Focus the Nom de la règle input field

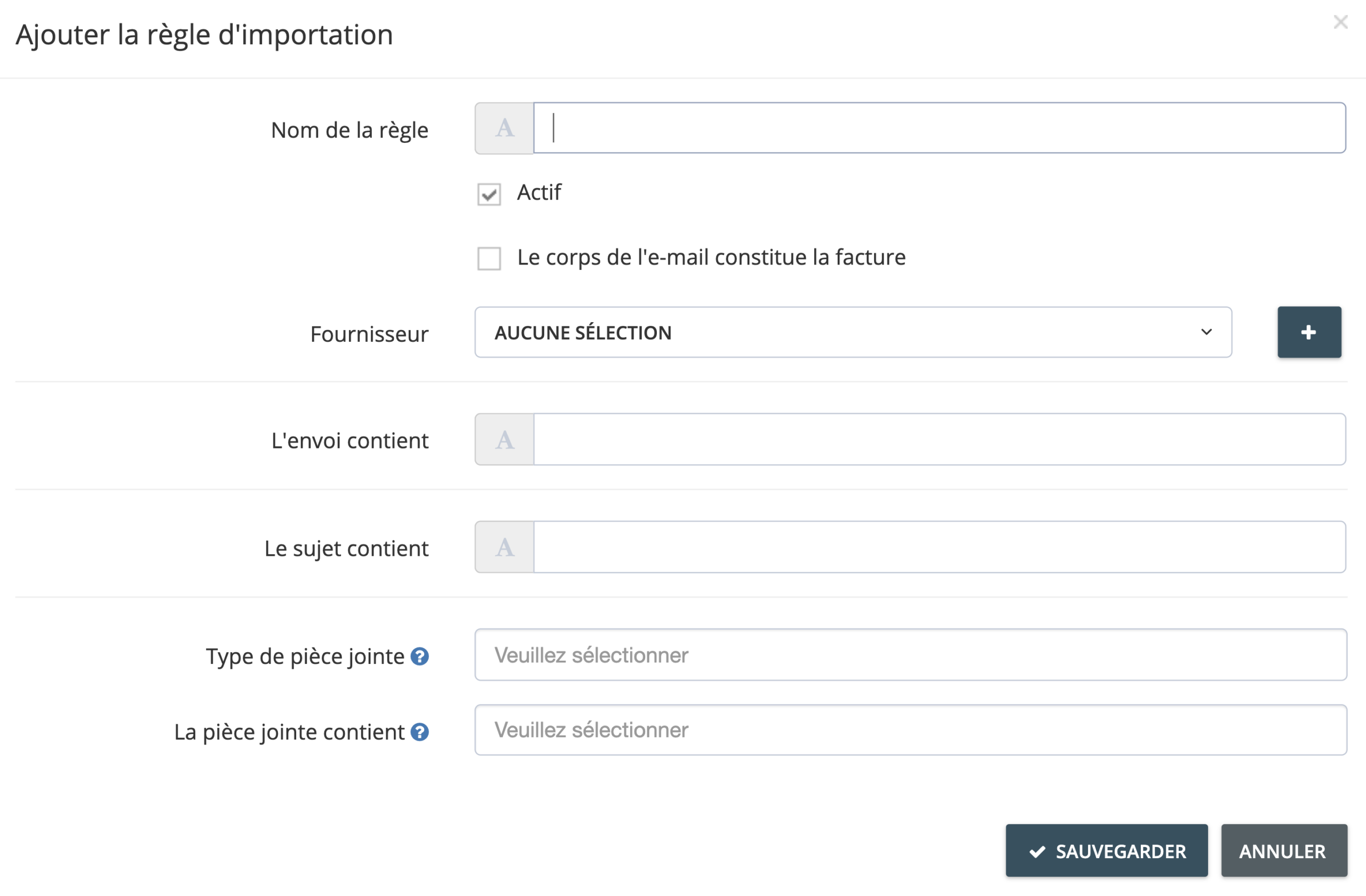click(940, 128)
